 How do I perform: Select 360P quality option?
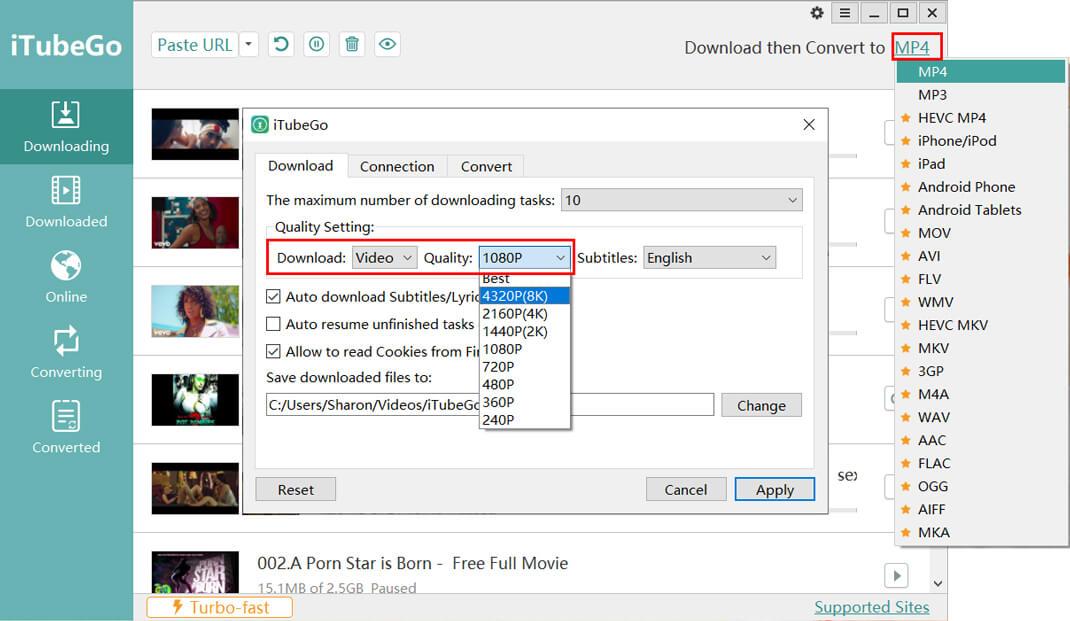click(x=524, y=403)
